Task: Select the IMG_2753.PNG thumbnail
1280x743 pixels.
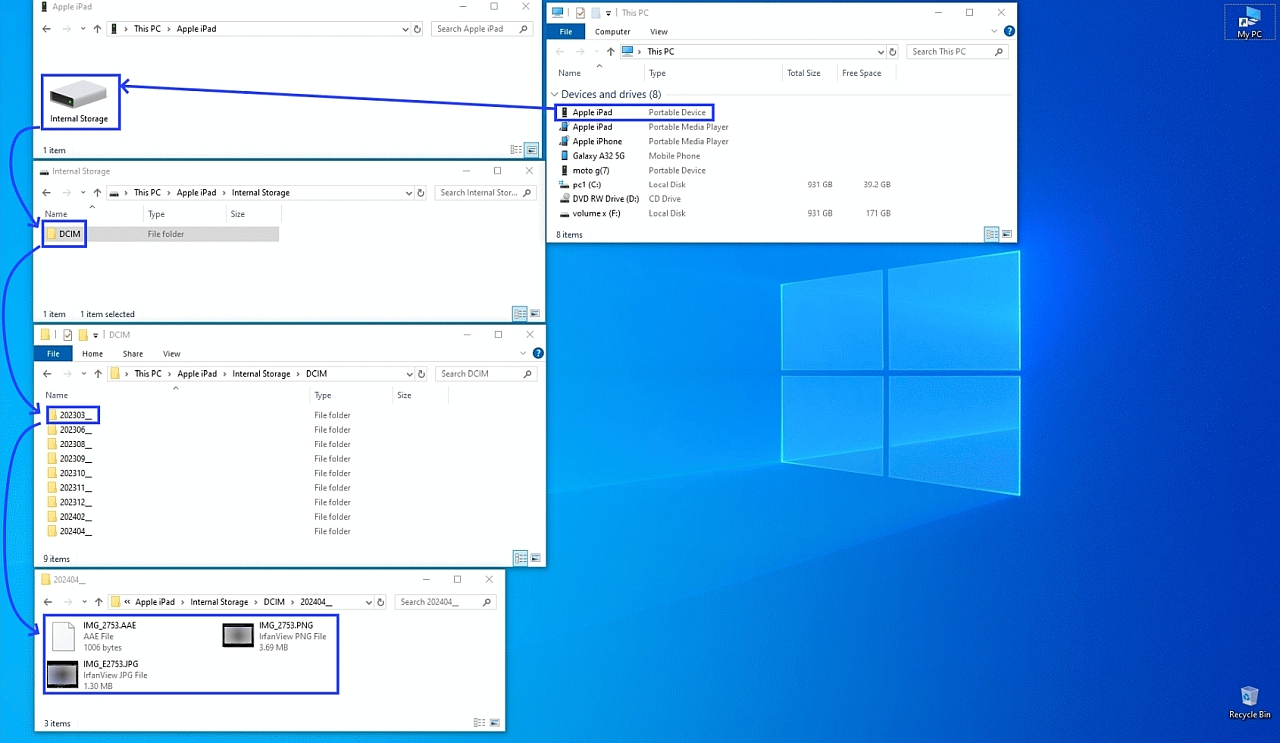Action: 238,635
